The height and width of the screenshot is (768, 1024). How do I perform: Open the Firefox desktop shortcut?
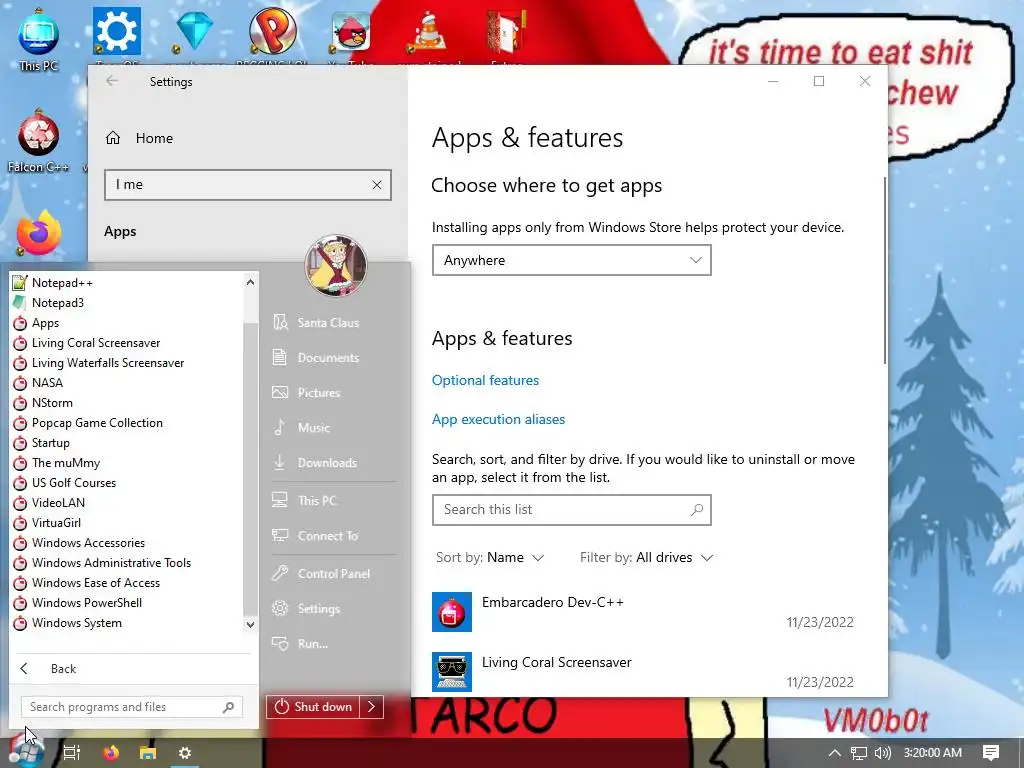tap(39, 233)
